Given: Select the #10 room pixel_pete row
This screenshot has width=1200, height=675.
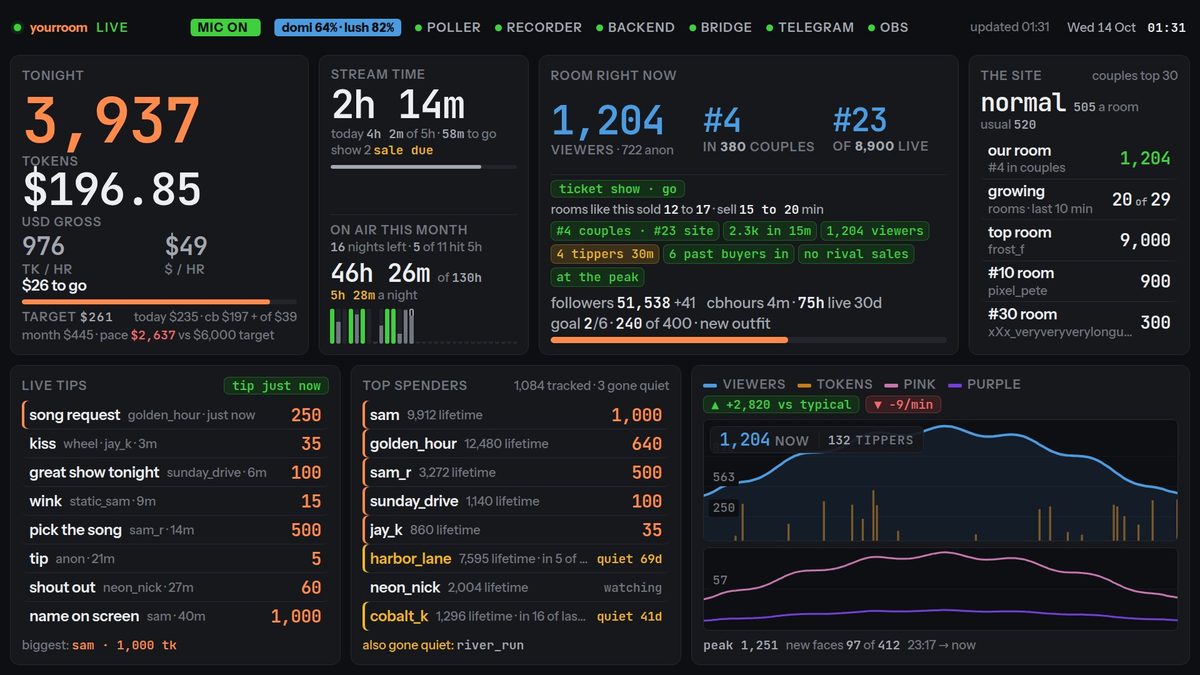Looking at the screenshot, I should [1079, 281].
